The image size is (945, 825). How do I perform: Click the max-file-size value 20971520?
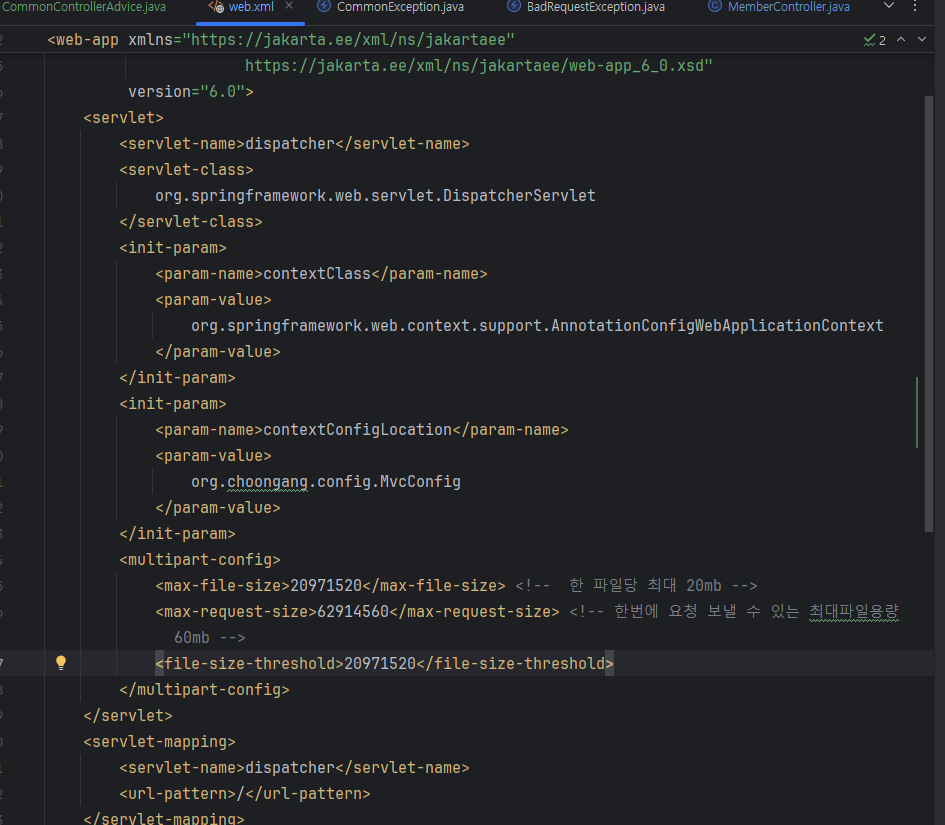click(x=326, y=586)
